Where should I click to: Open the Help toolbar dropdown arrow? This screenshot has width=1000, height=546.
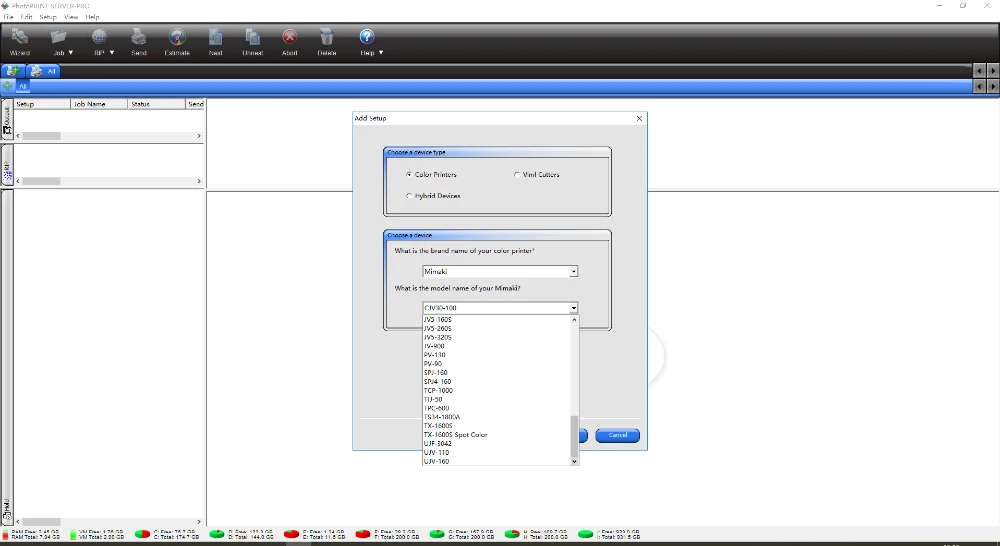(x=381, y=52)
